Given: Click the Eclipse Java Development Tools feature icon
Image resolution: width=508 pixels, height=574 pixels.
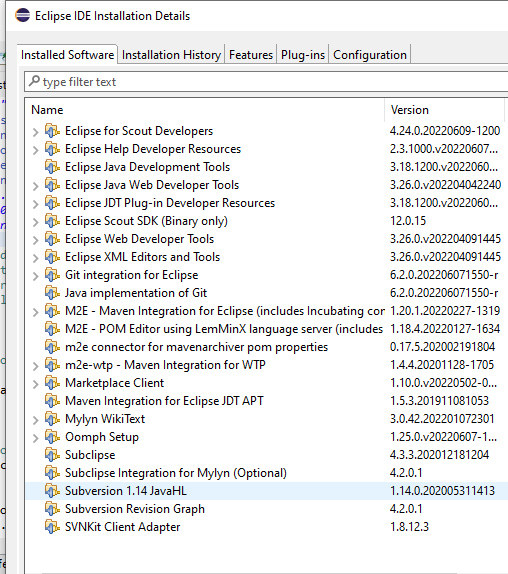Looking at the screenshot, I should pos(52,167).
